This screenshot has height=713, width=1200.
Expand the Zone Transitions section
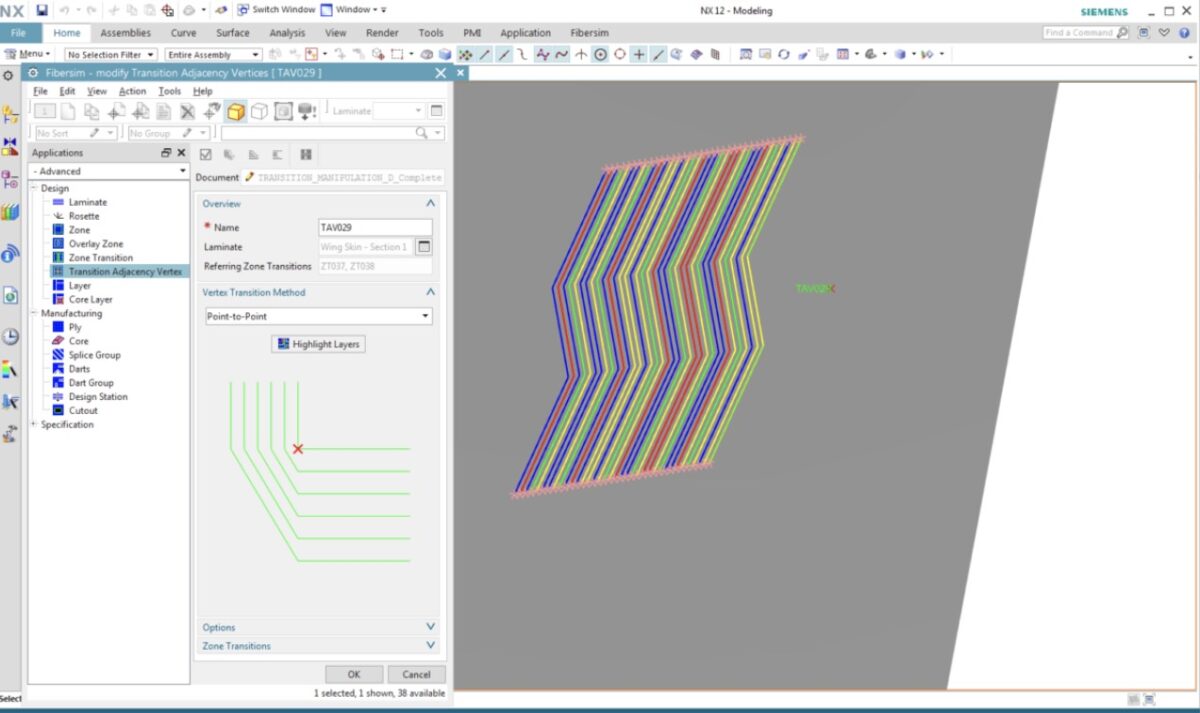click(430, 645)
